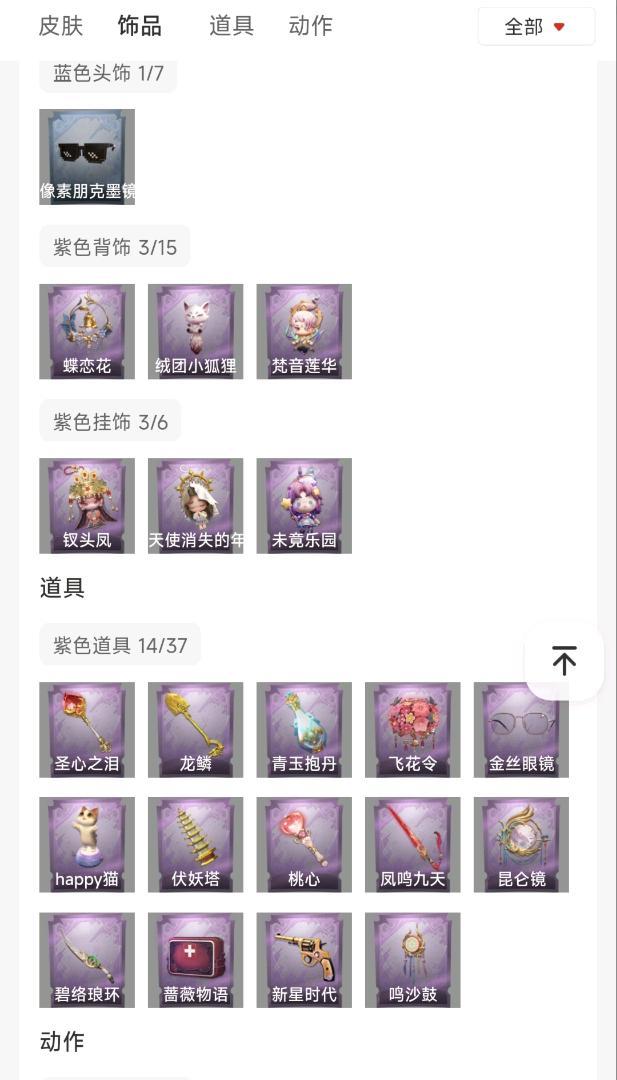
Task: Select the 动作 tab
Action: click(x=311, y=26)
